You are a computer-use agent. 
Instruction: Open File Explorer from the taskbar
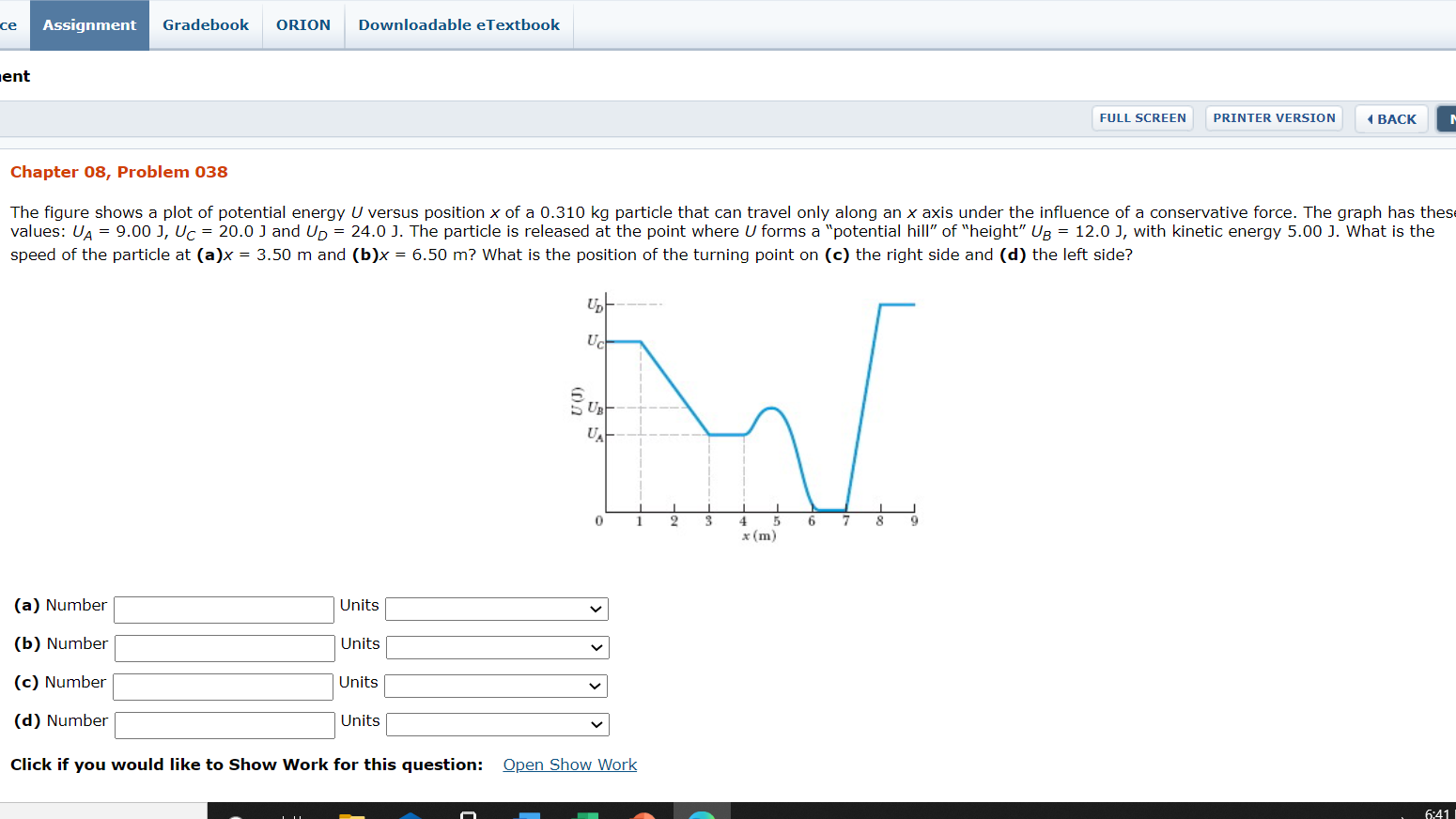352,813
